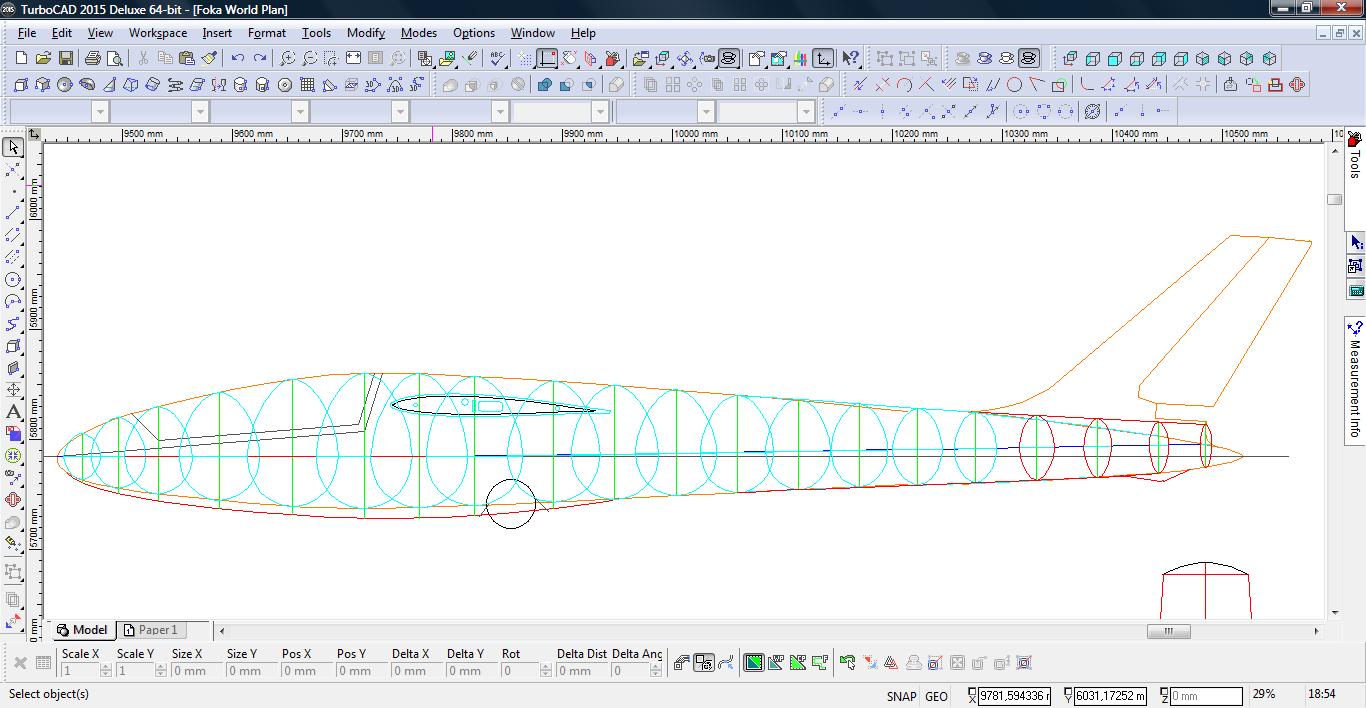Click the Zoom In magnifier icon
This screenshot has width=1366, height=708.
point(287,59)
